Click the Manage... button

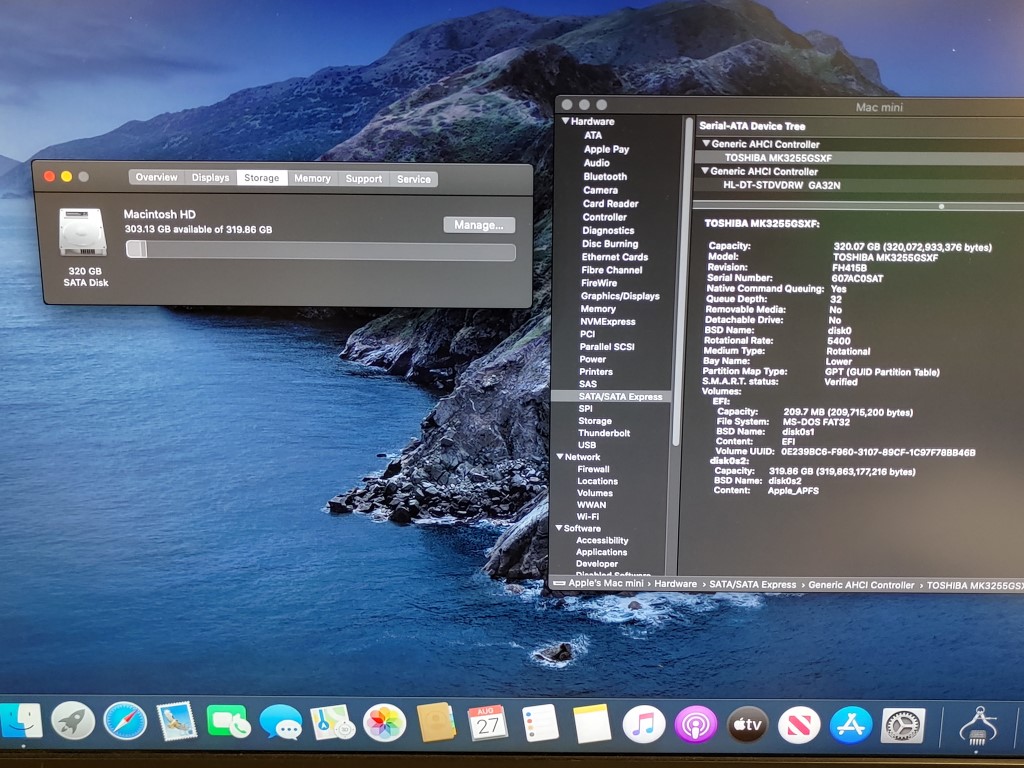[479, 225]
